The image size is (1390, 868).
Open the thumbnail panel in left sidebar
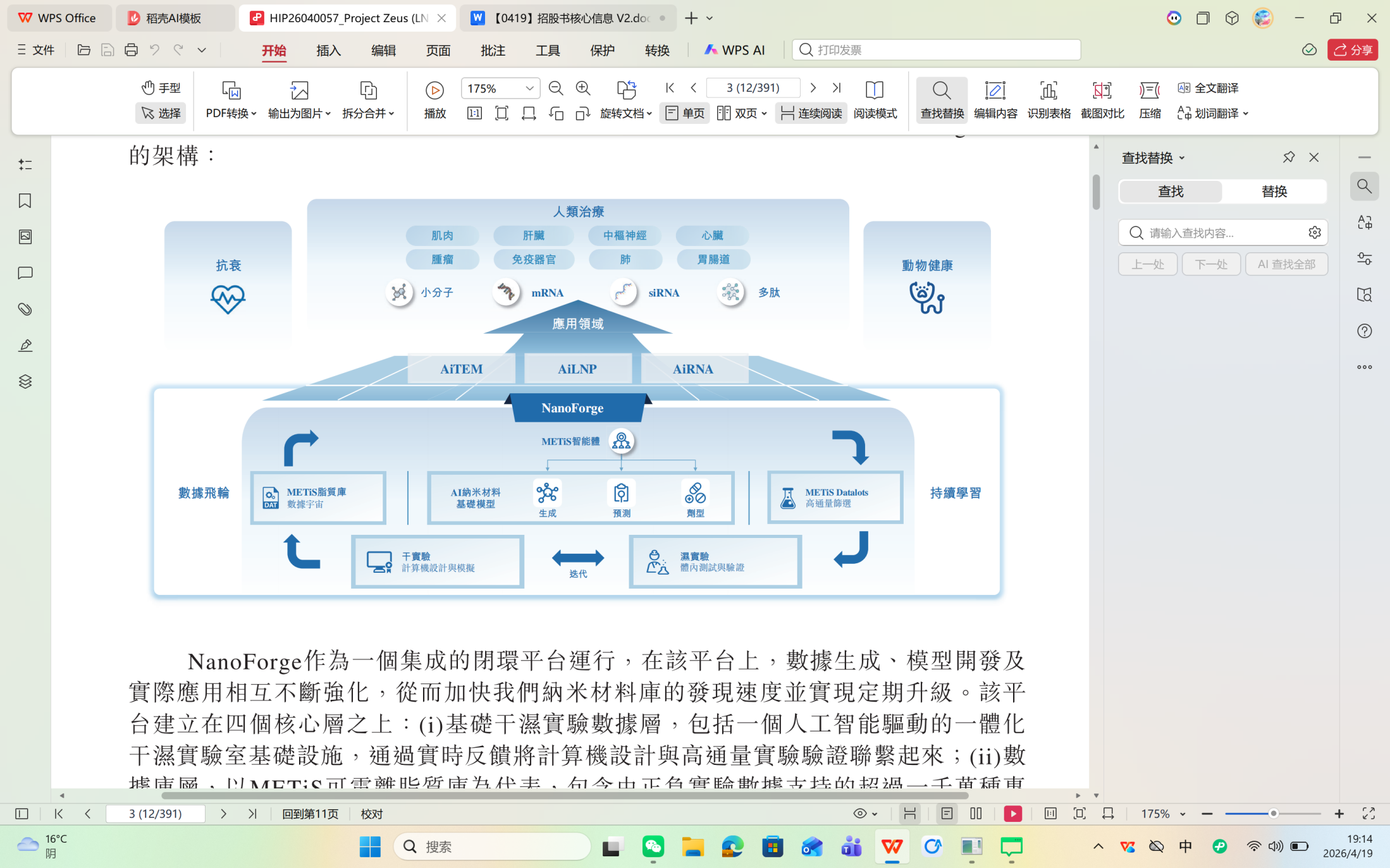point(25,236)
